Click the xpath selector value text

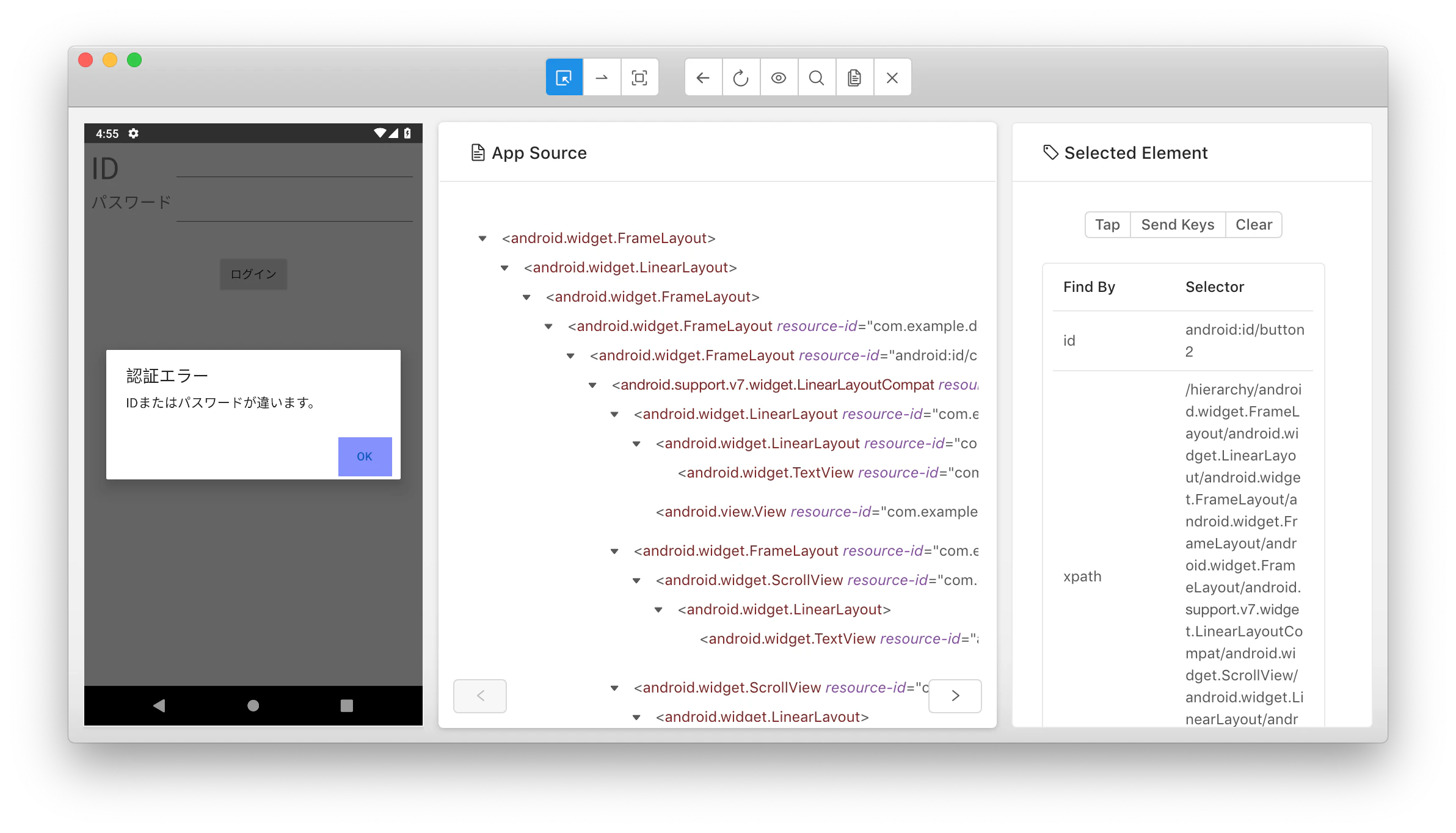tap(1243, 555)
